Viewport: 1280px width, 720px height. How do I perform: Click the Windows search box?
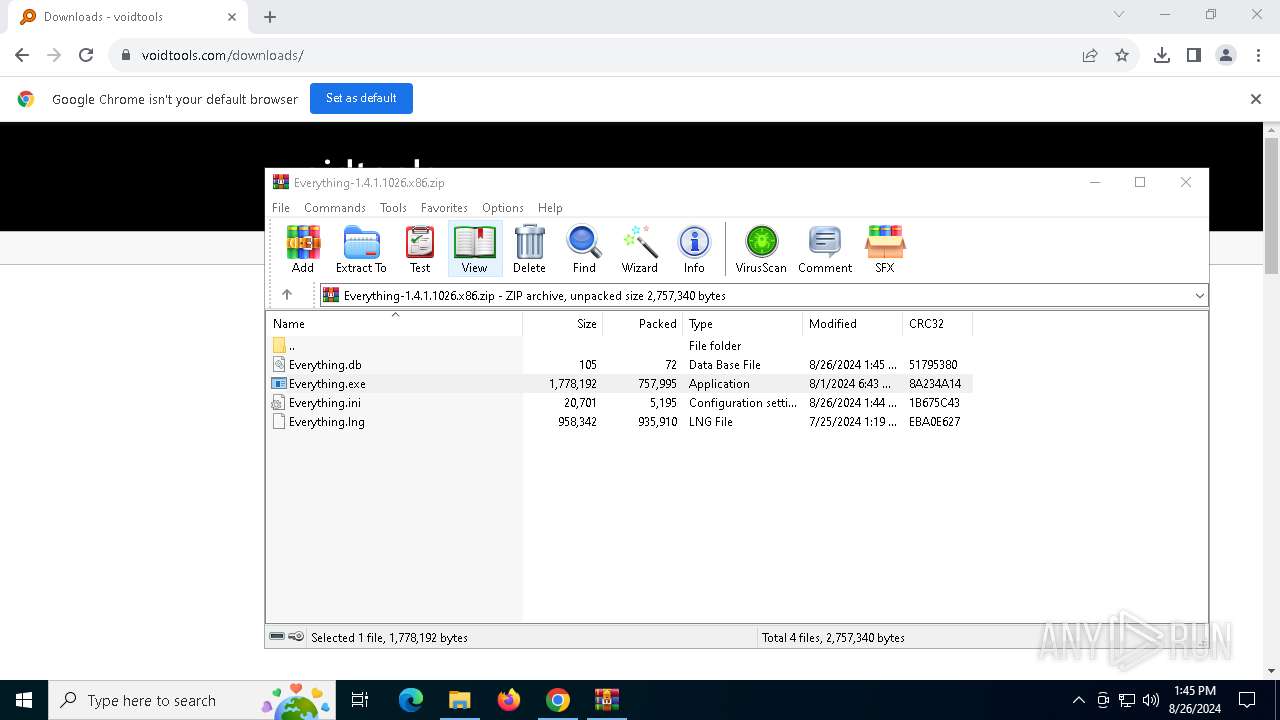192,700
